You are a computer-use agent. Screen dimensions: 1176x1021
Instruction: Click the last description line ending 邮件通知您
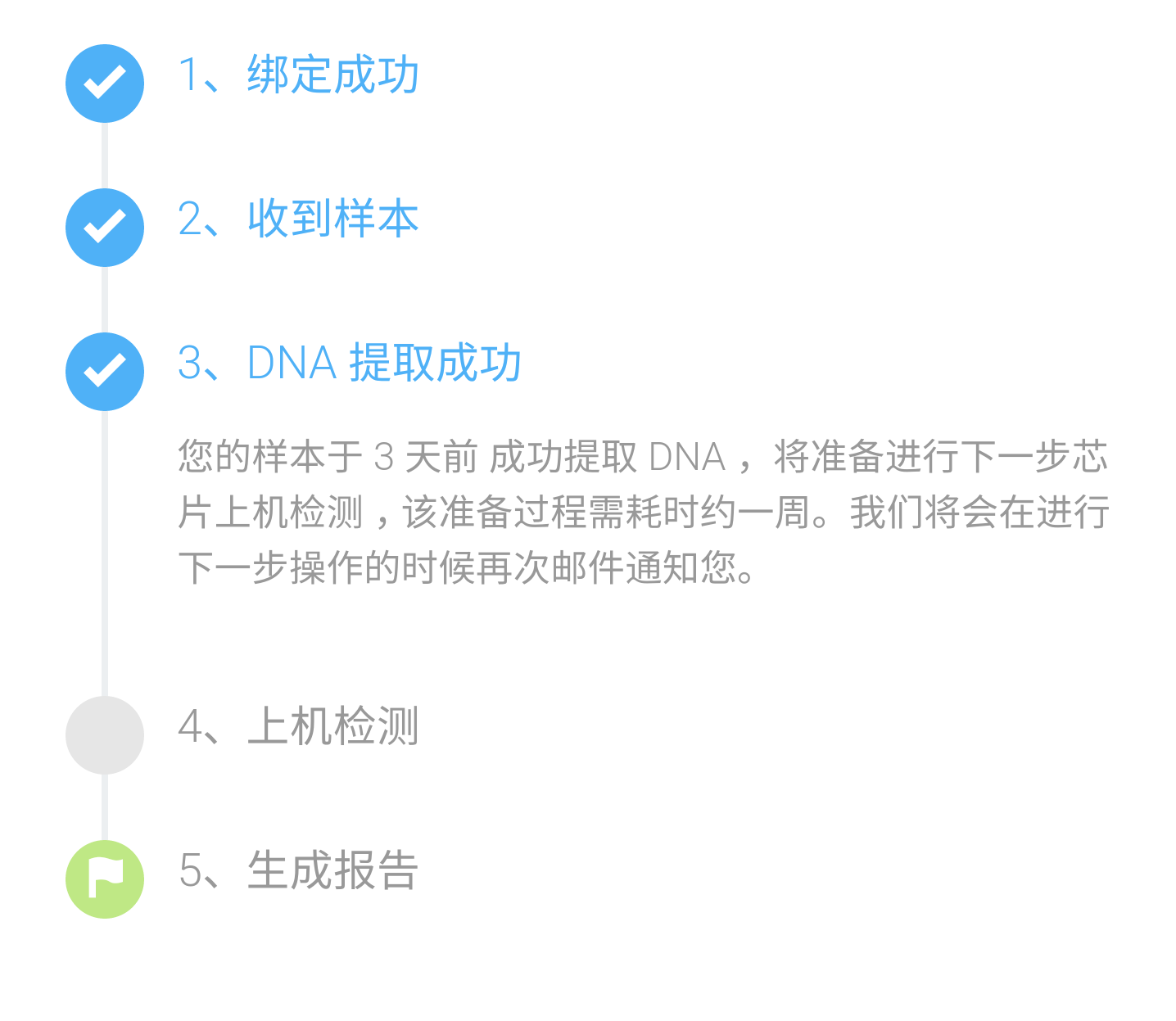pyautogui.click(x=467, y=567)
